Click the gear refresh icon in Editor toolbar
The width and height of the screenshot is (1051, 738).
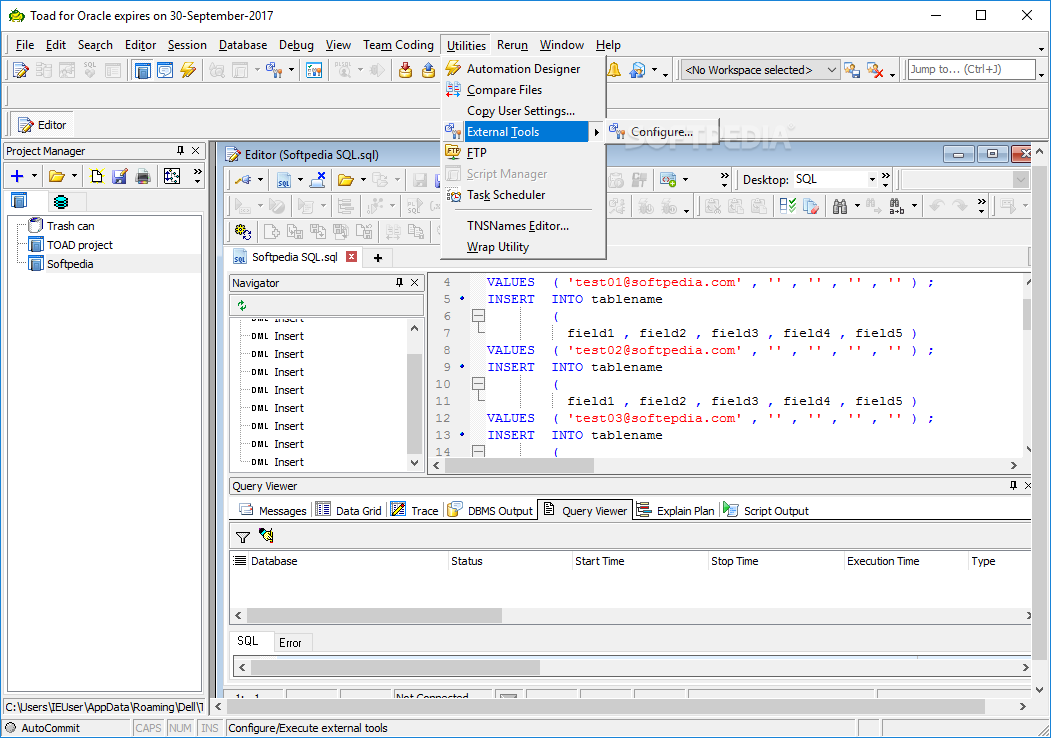pos(243,232)
